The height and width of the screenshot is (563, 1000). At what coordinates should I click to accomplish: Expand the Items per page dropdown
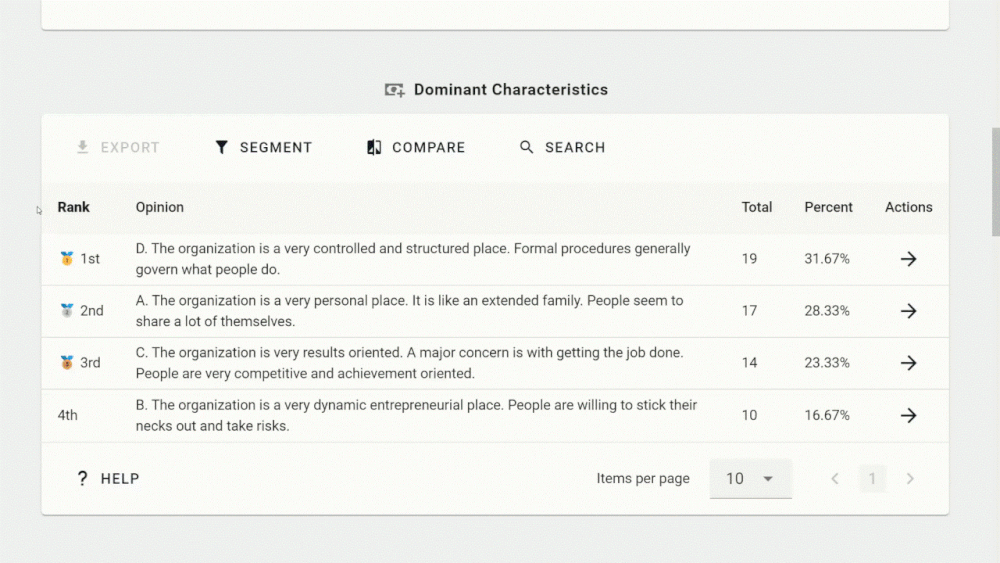(751, 479)
